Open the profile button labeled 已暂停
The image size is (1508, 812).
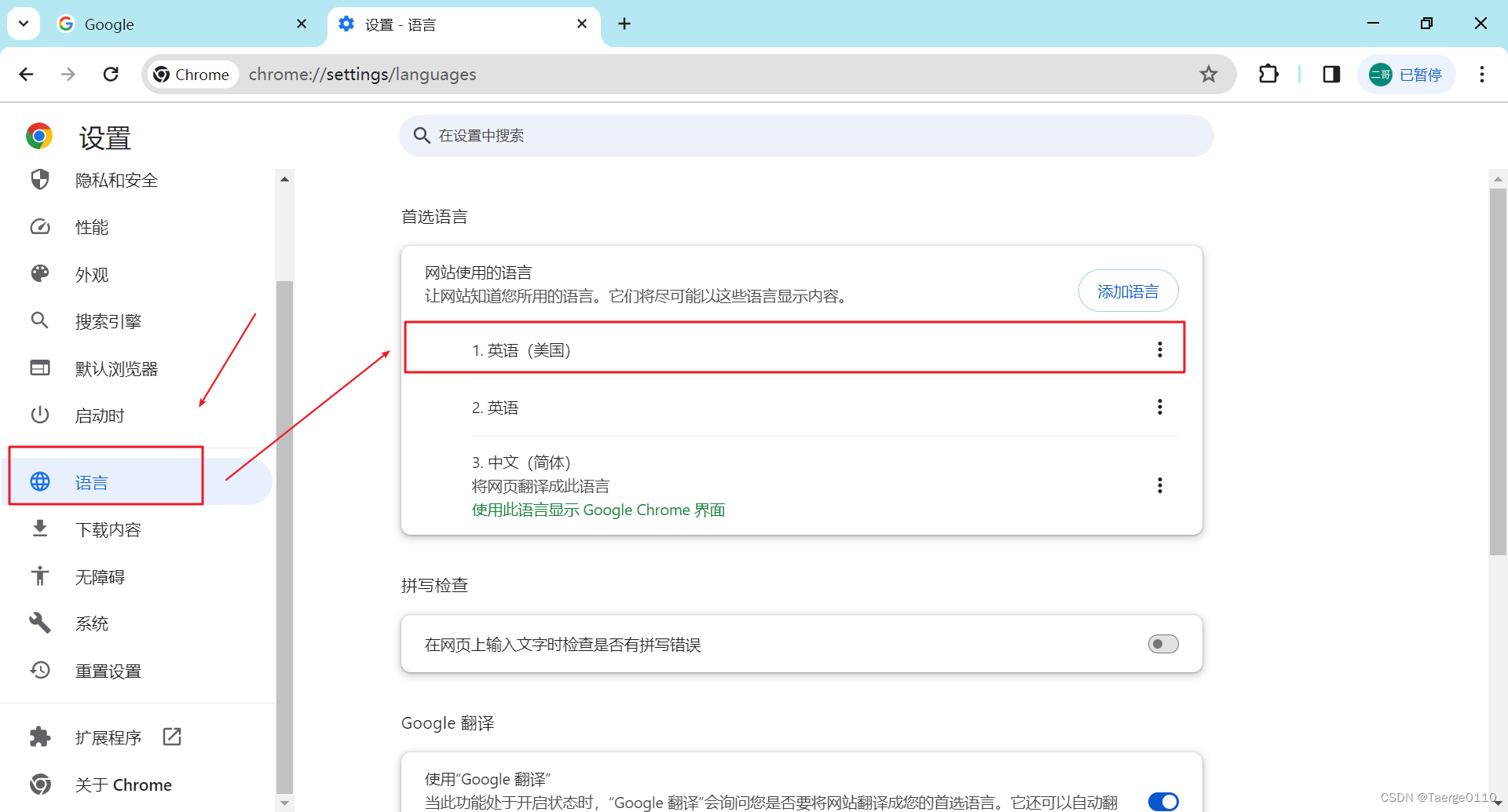(x=1406, y=75)
